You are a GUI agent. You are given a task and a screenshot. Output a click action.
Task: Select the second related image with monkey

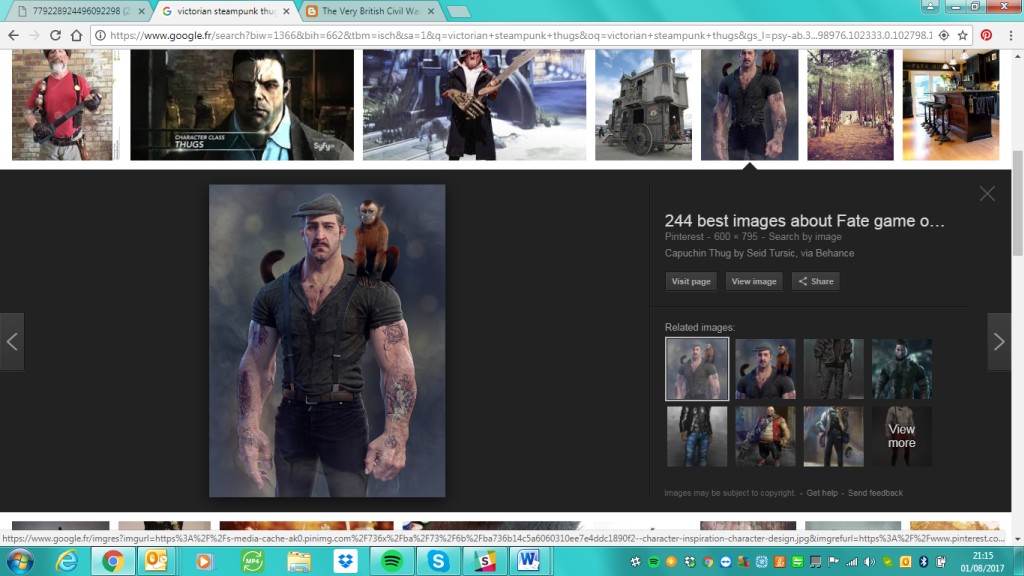click(765, 369)
